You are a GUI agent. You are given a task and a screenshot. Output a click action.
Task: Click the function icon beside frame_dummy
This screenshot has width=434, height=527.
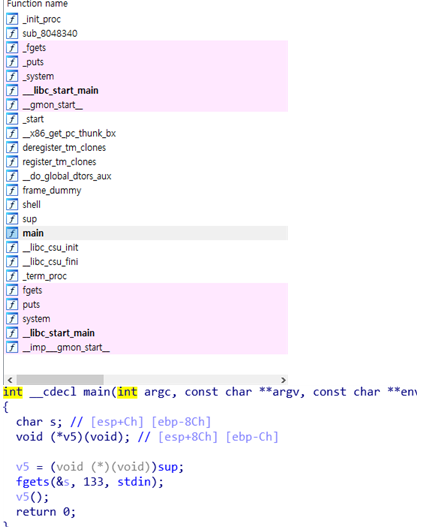coord(12,190)
